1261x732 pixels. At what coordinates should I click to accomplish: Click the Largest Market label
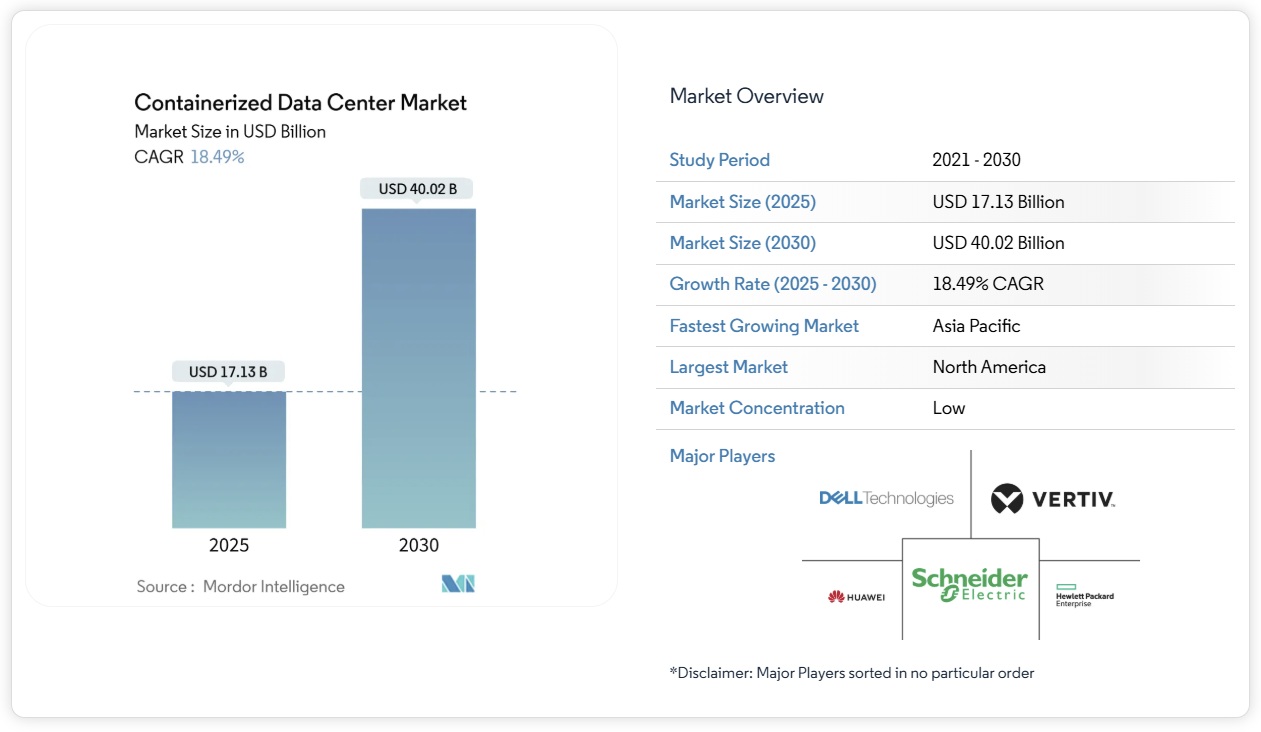[728, 367]
